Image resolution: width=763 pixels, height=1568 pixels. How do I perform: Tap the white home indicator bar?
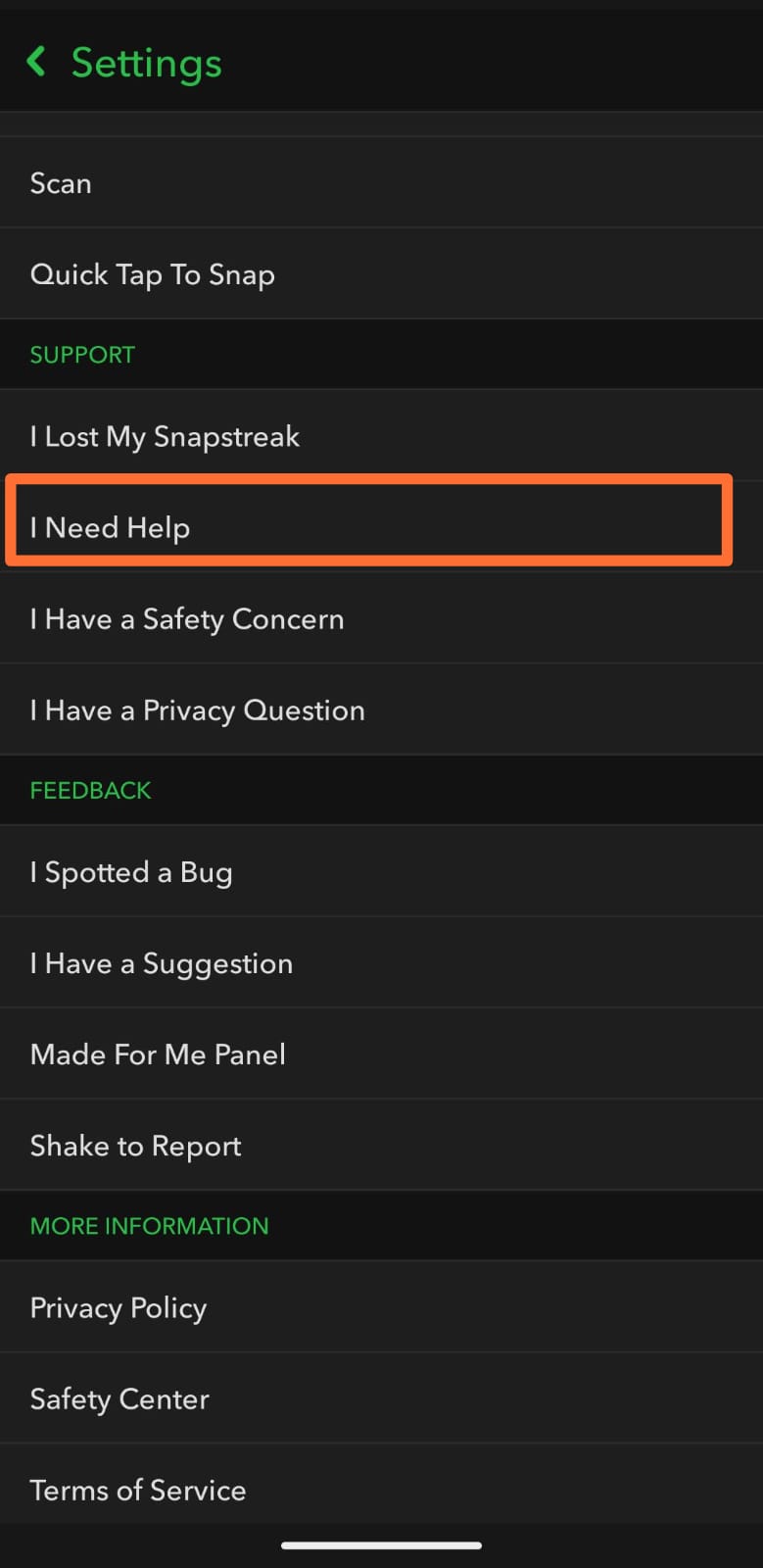click(x=381, y=1545)
